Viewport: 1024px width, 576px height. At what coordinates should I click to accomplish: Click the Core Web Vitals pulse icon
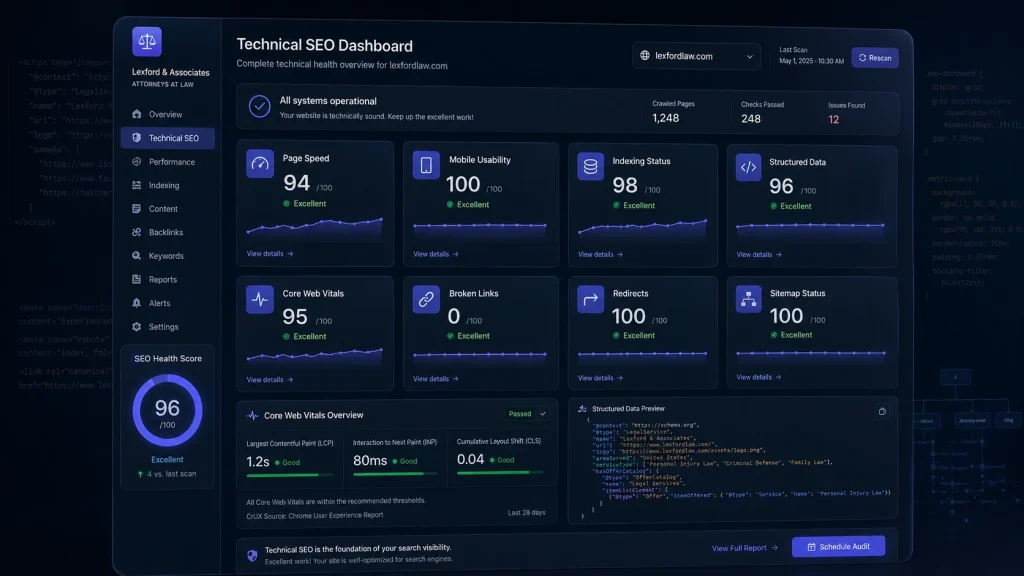click(x=260, y=300)
